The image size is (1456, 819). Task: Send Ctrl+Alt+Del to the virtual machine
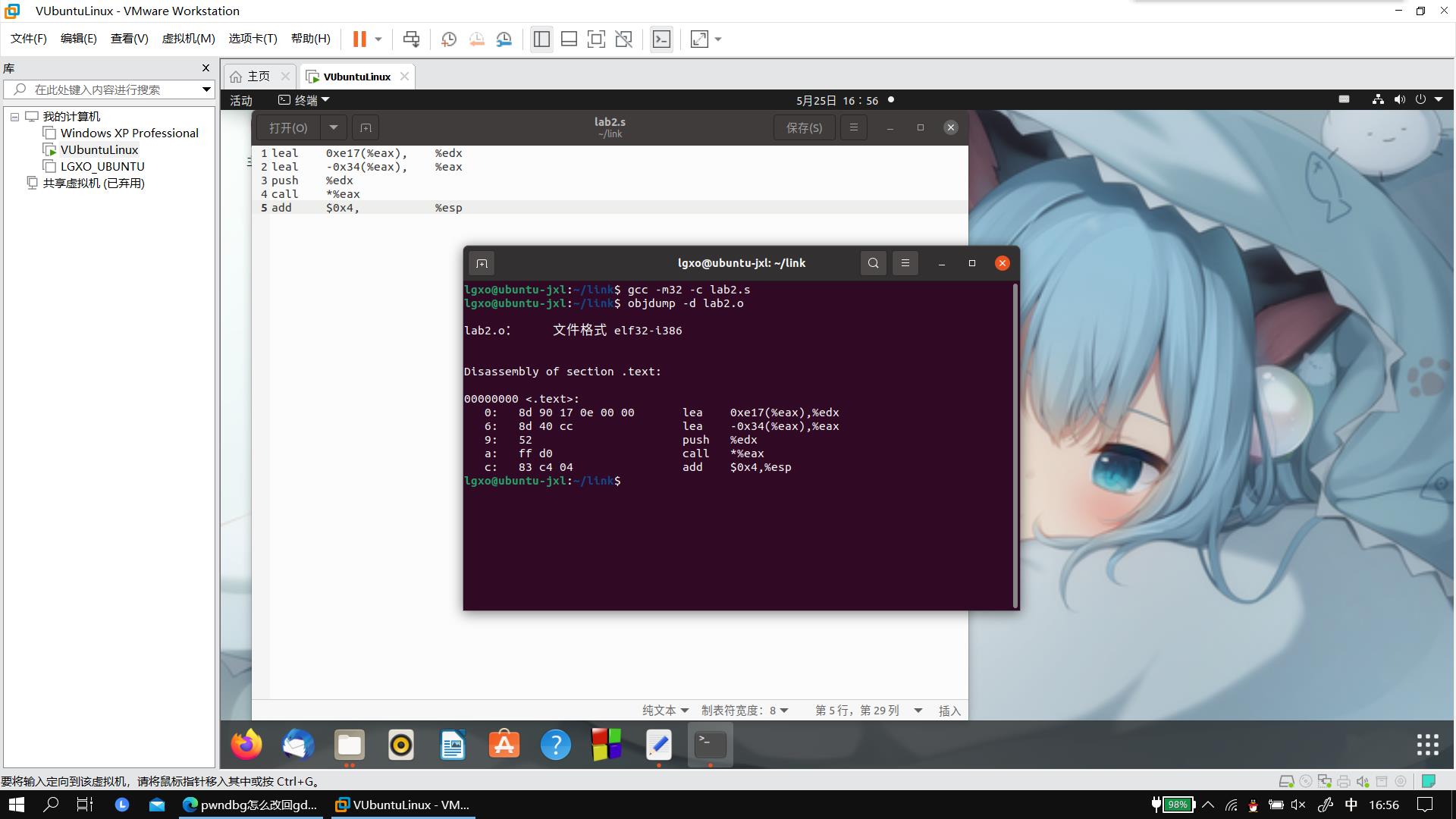point(411,39)
